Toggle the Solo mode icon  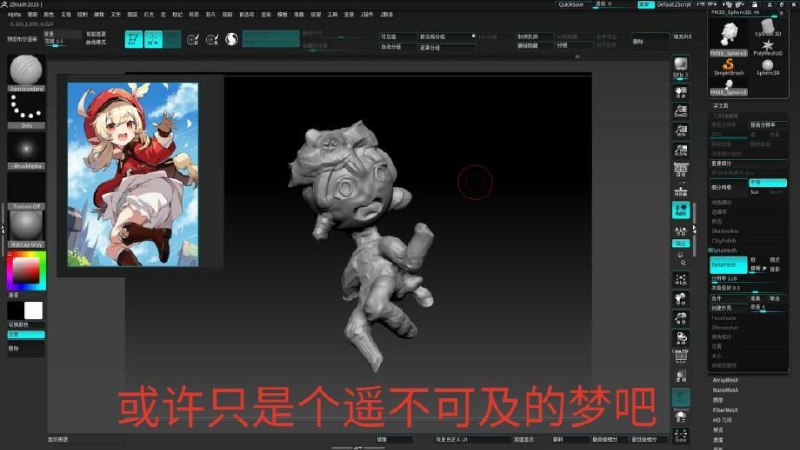[x=681, y=418]
